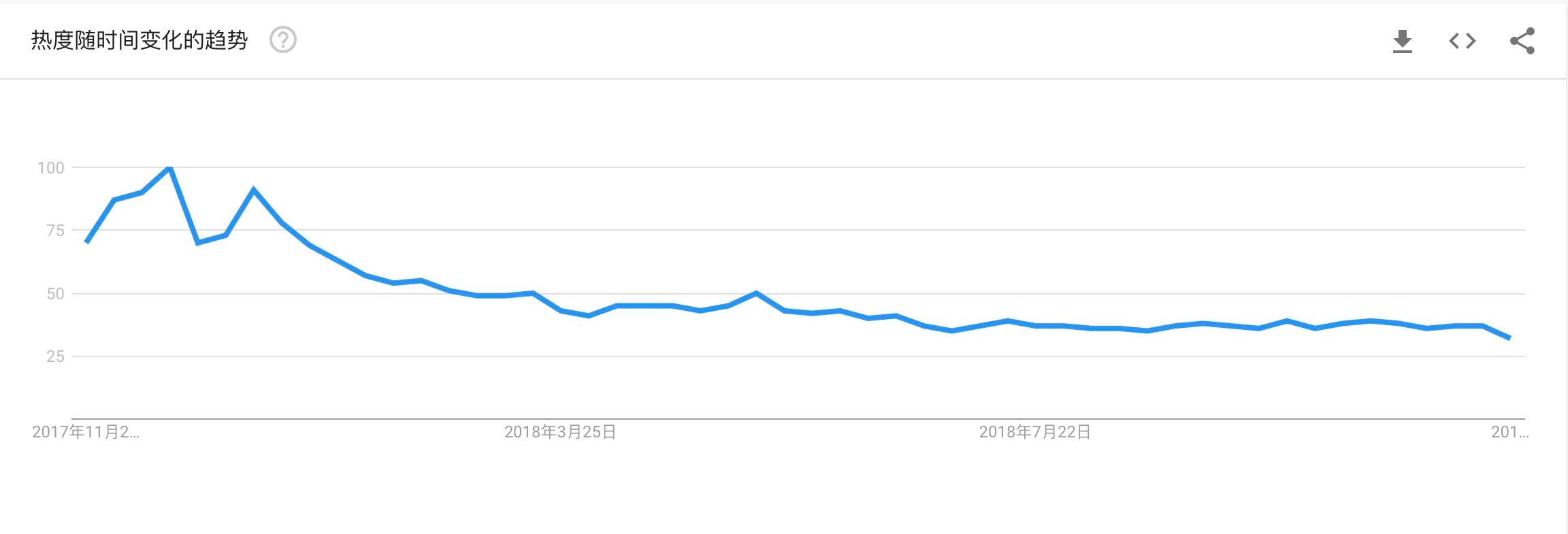
Task: Share the trend chart
Action: coord(1522,41)
